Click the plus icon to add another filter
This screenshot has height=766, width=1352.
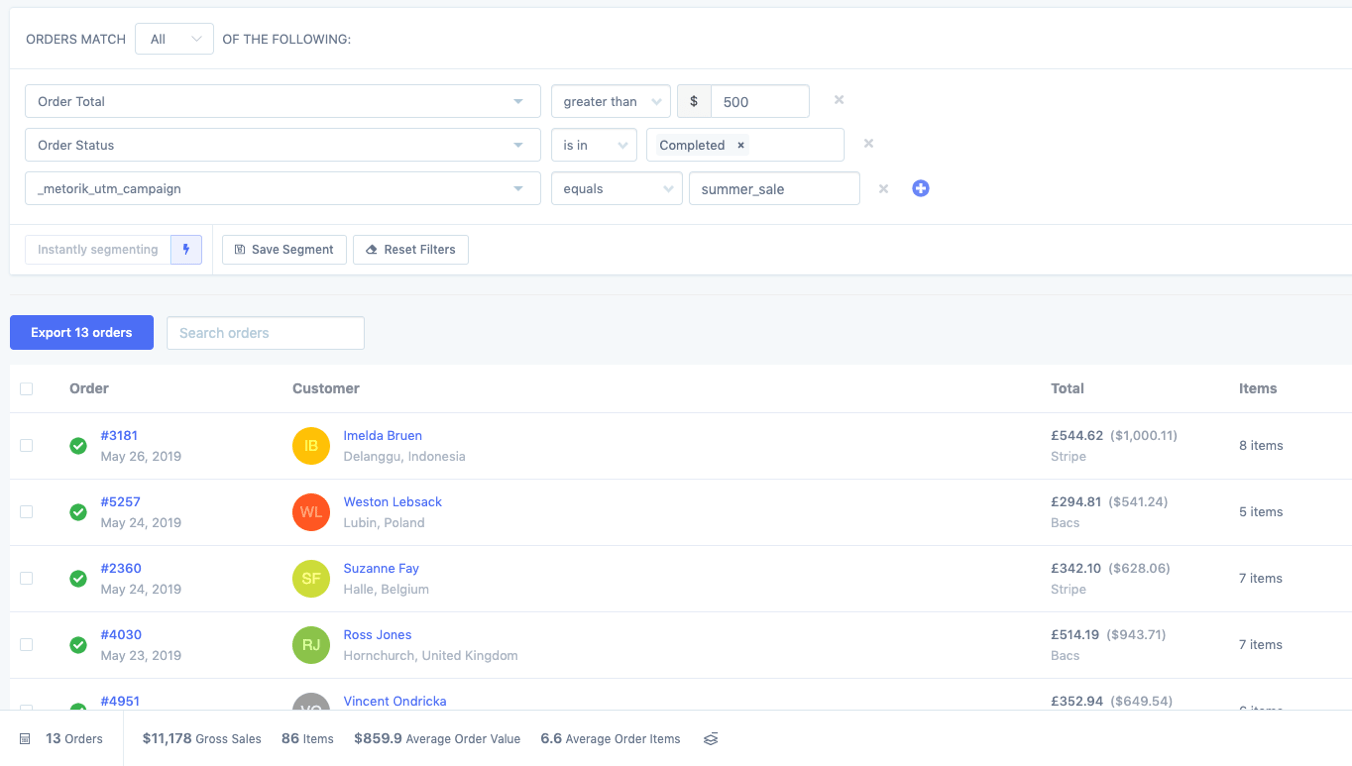pyautogui.click(x=920, y=188)
